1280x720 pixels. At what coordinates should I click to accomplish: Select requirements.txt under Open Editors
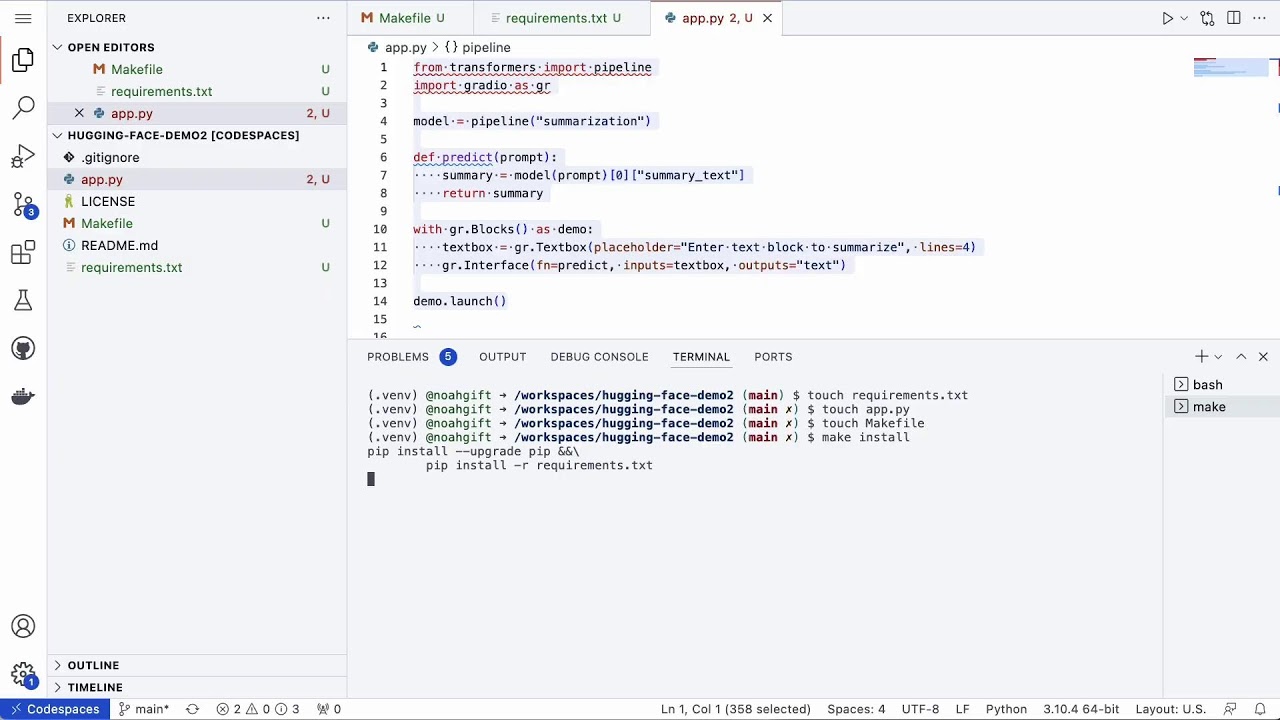[197, 91]
